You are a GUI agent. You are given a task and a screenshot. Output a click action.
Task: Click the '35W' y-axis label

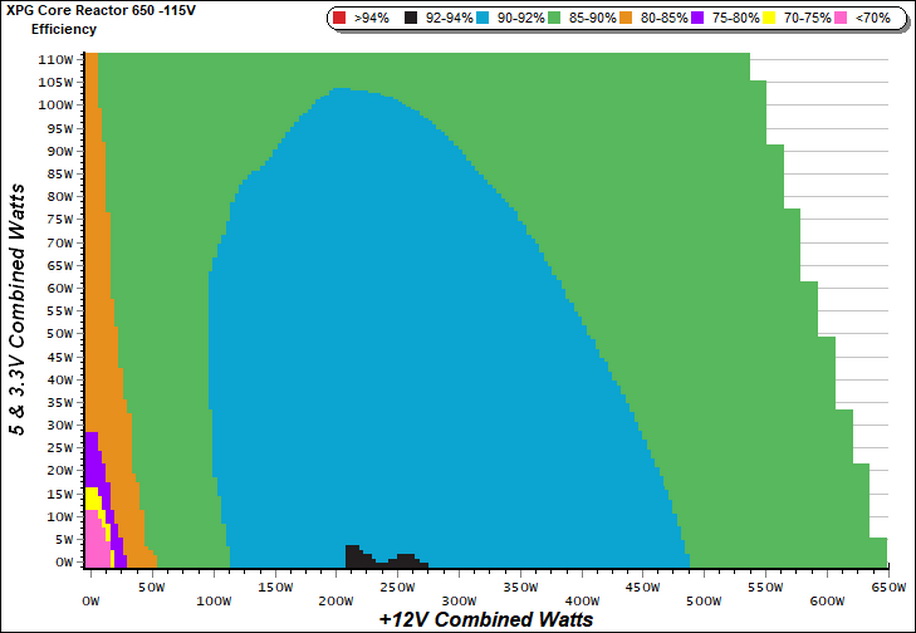click(60, 402)
